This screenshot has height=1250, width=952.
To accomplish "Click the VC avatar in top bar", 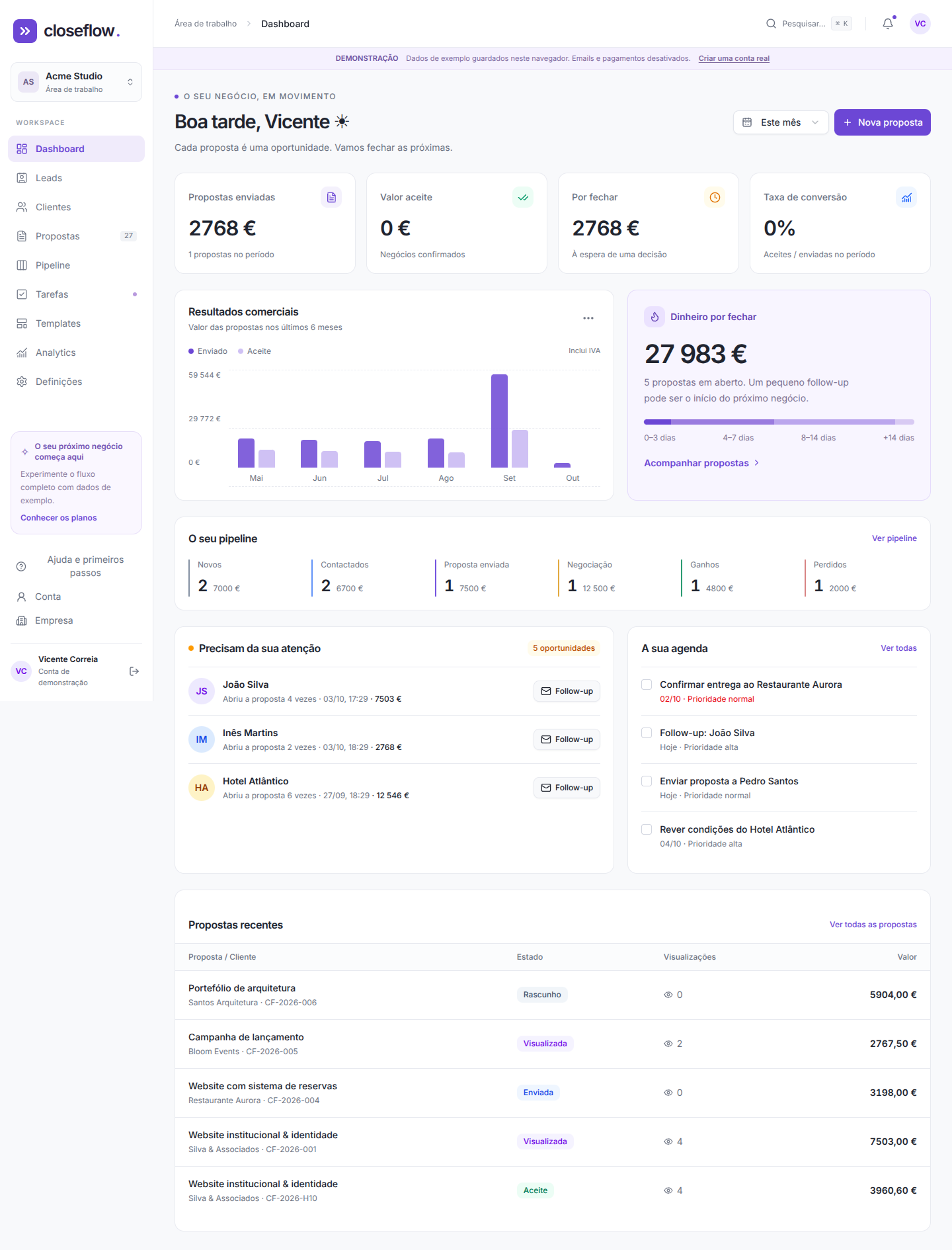I will tap(920, 24).
